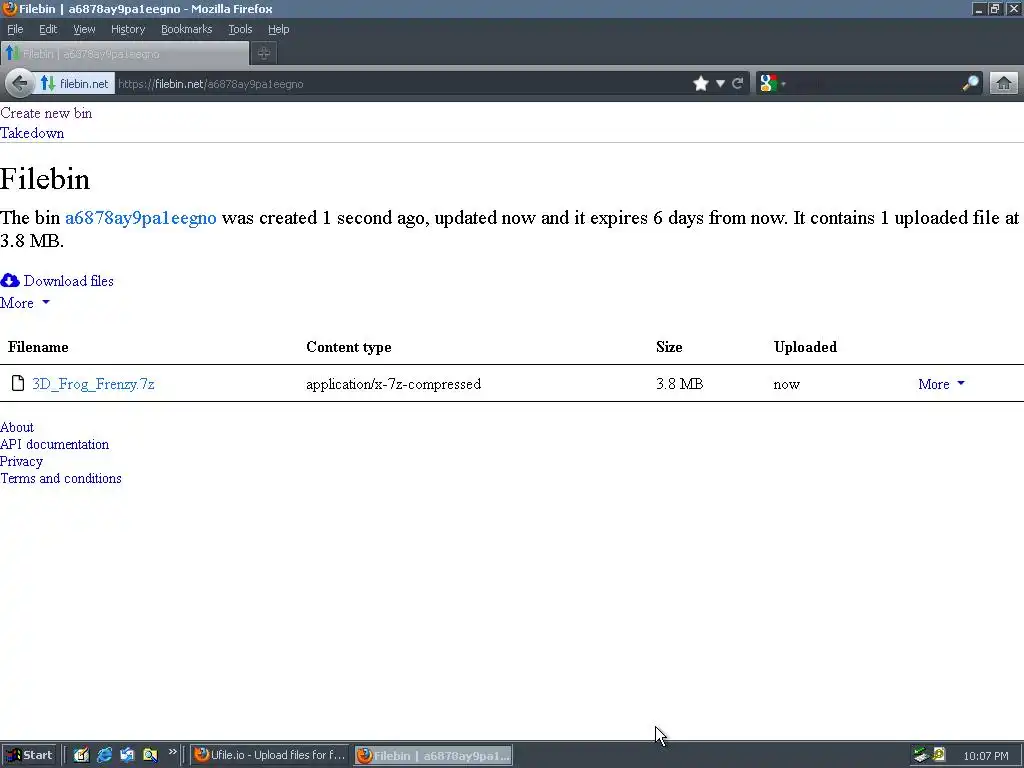Open the Windows Start button
This screenshot has height=768, width=1024.
(30, 755)
